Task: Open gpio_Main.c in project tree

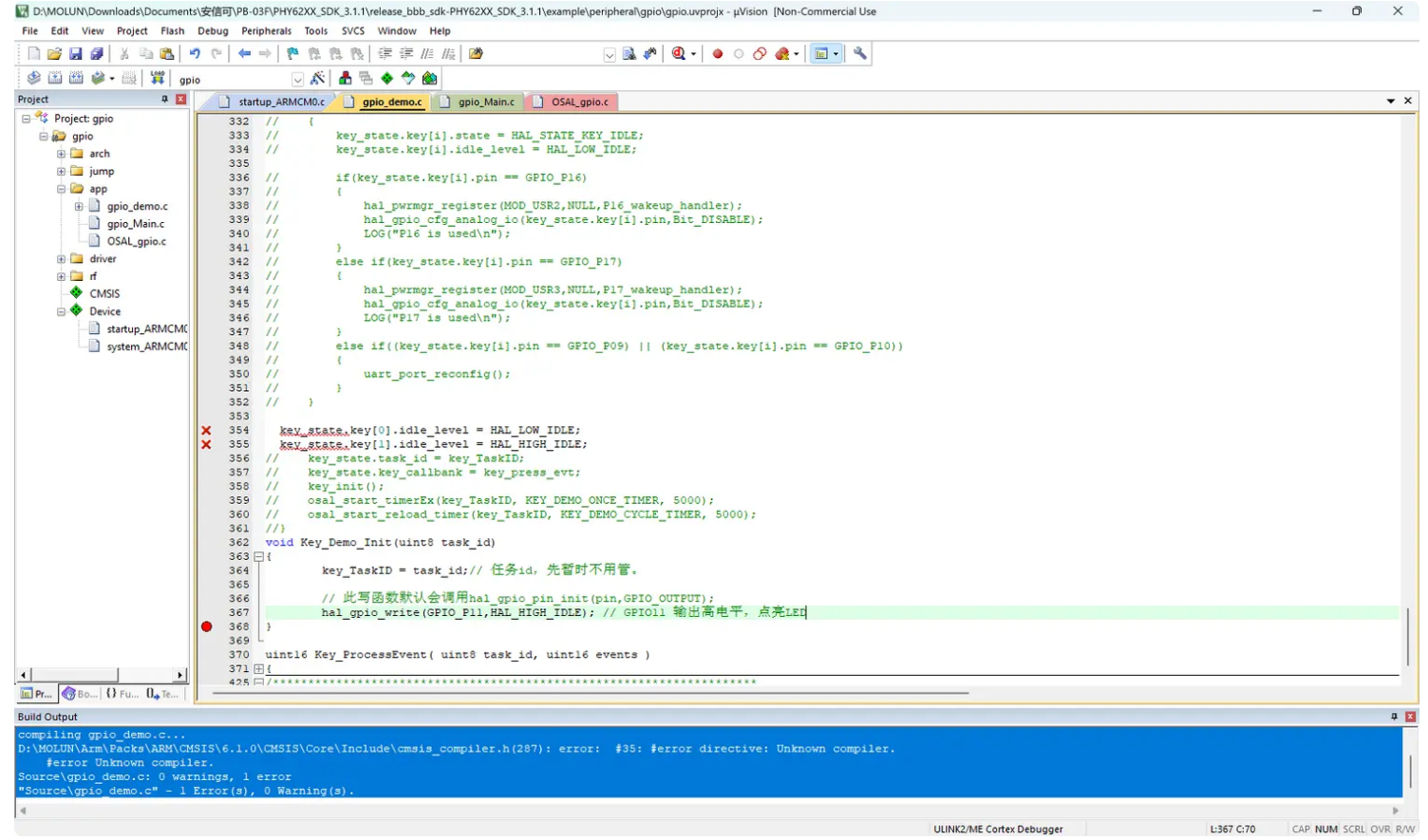Action: pyautogui.click(x=135, y=224)
